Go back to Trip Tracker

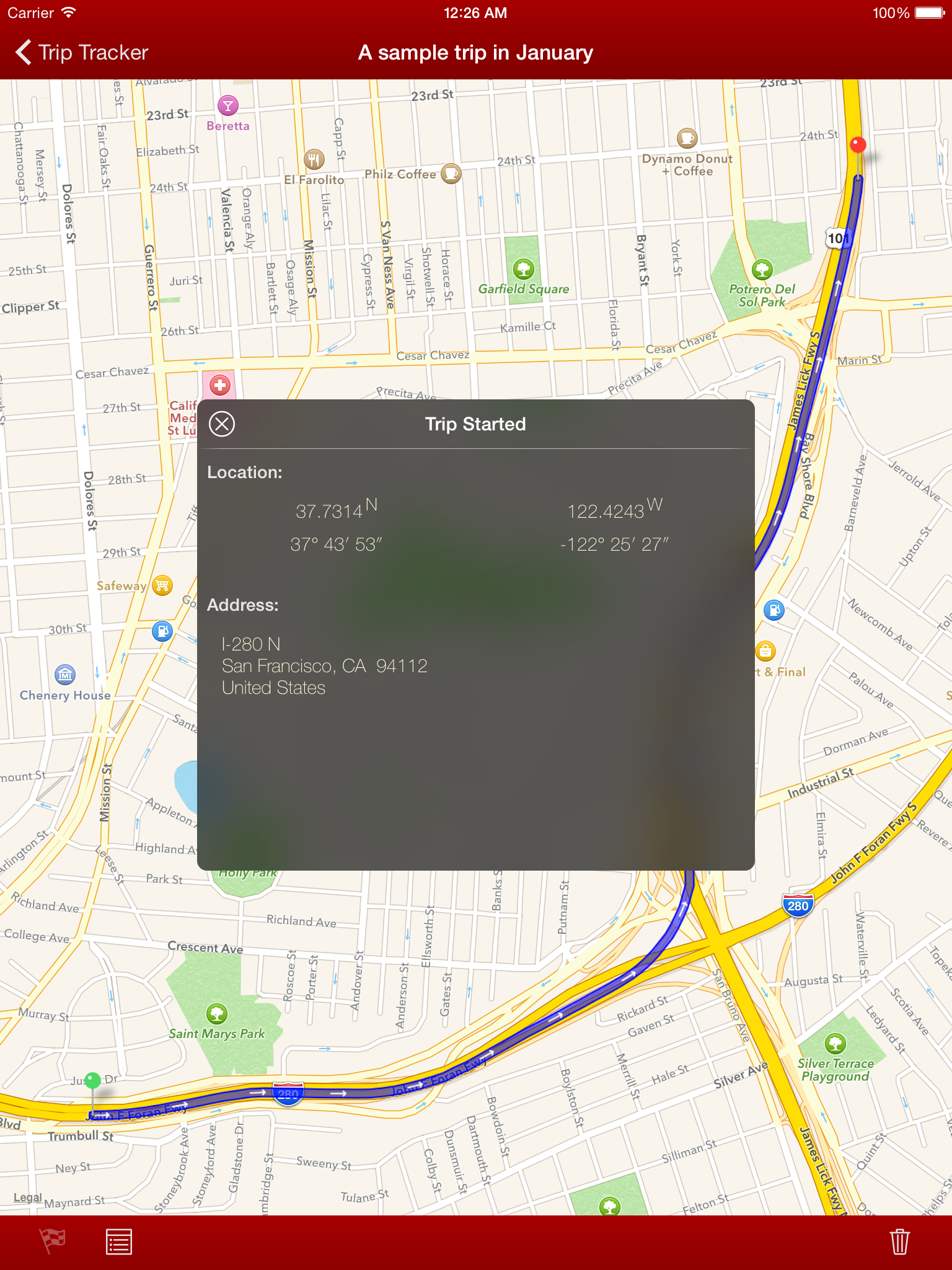(x=82, y=53)
